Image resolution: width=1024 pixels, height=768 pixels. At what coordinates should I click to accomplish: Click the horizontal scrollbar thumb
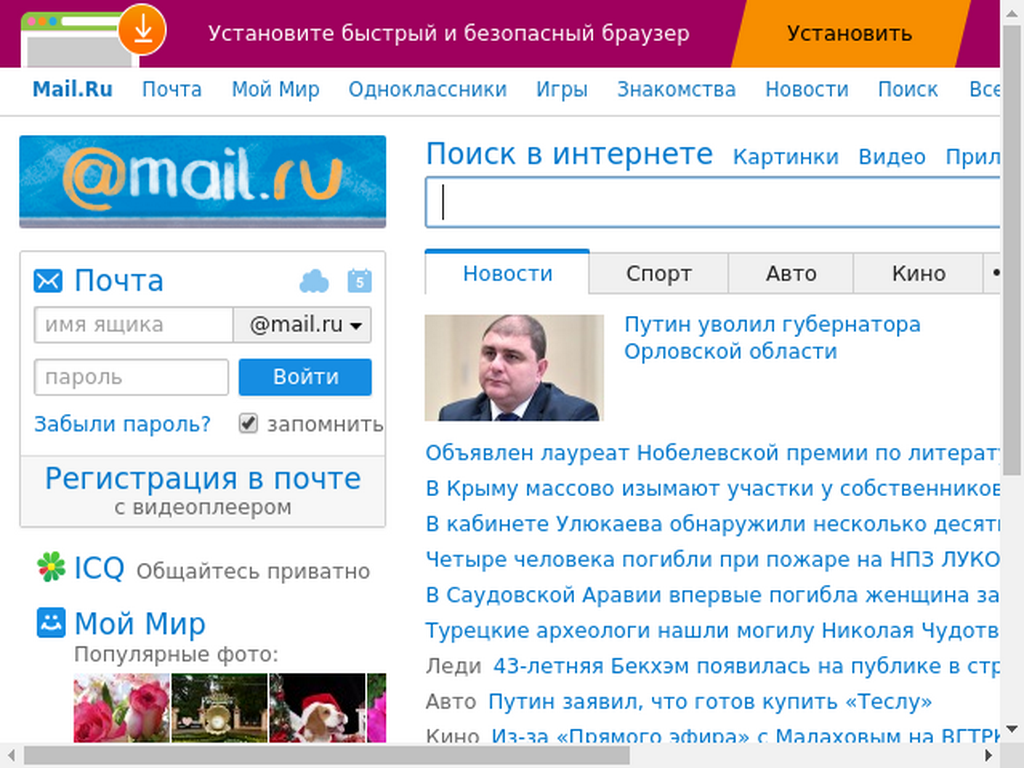tap(327, 756)
